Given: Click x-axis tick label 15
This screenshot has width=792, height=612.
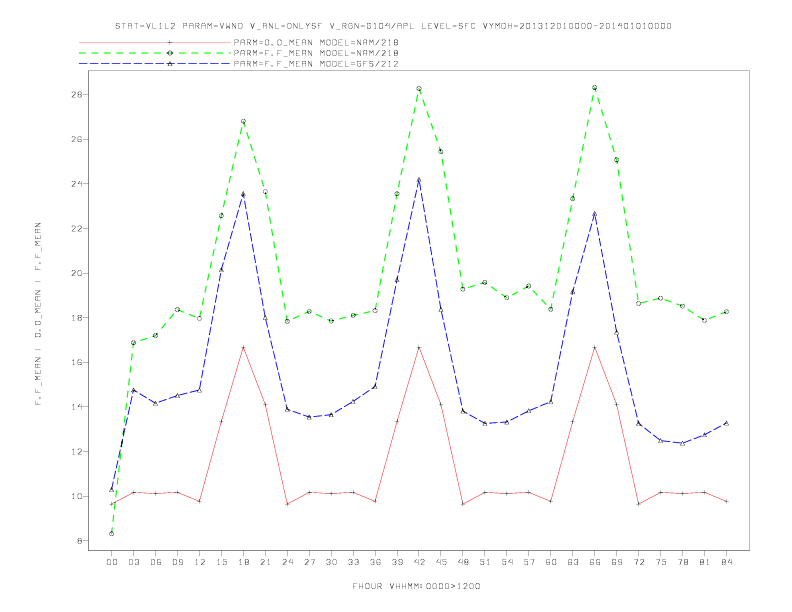Looking at the screenshot, I should click(221, 562).
